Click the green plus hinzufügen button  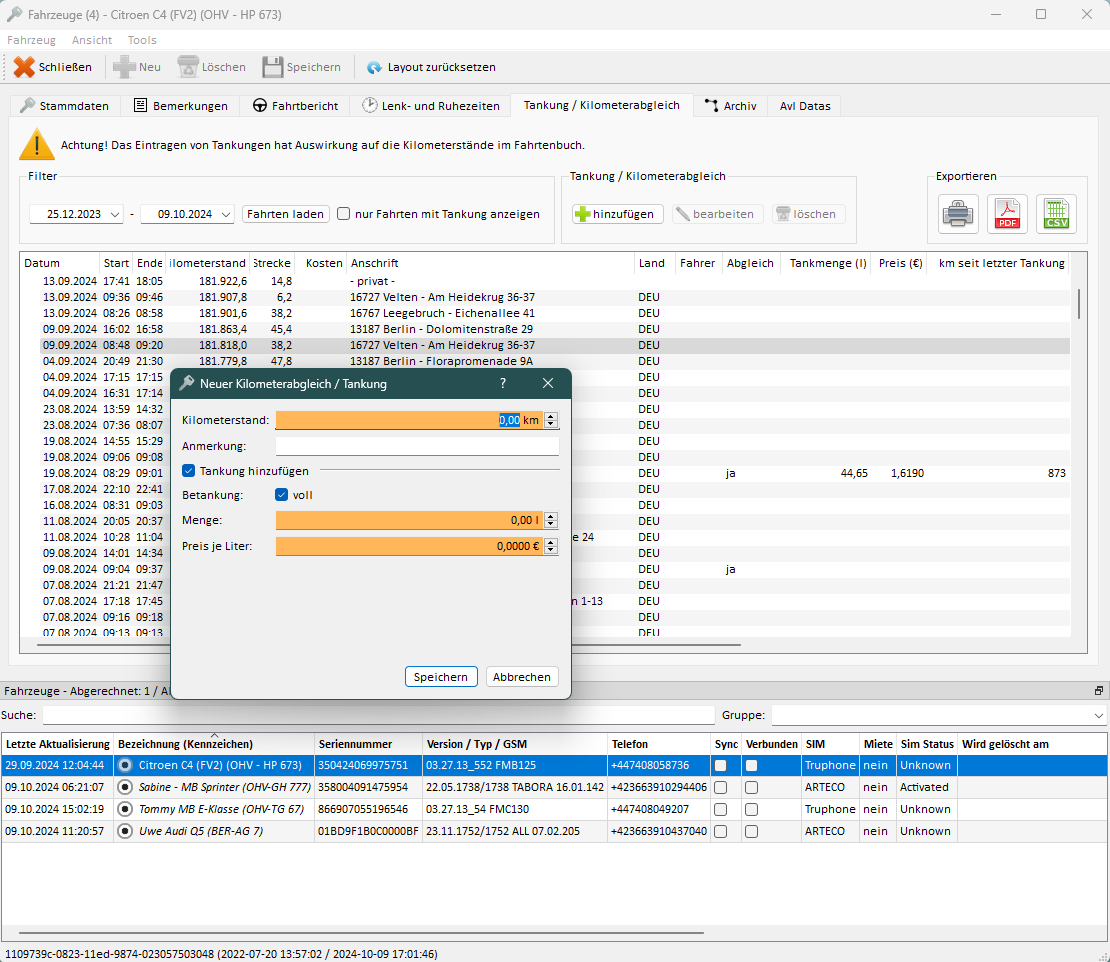pyautogui.click(x=617, y=214)
